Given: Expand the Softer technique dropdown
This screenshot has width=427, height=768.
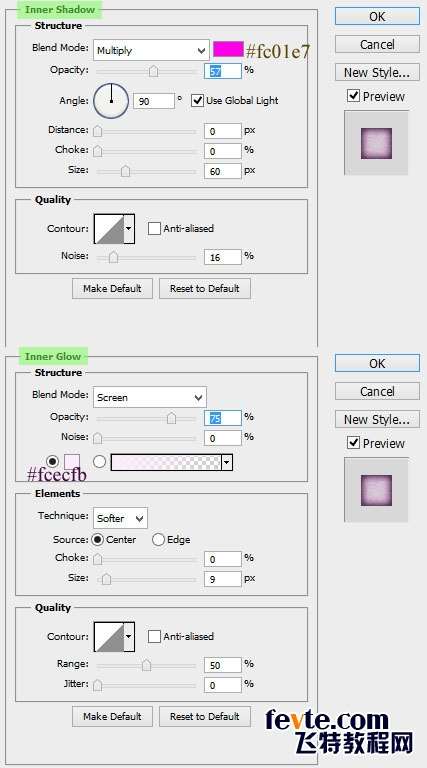Looking at the screenshot, I should (x=120, y=518).
